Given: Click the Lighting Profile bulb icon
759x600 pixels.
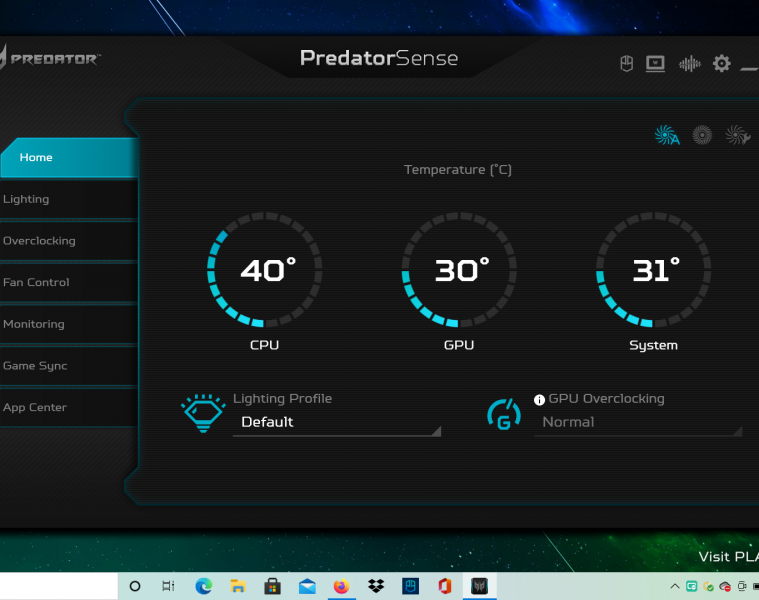Looking at the screenshot, I should (203, 413).
